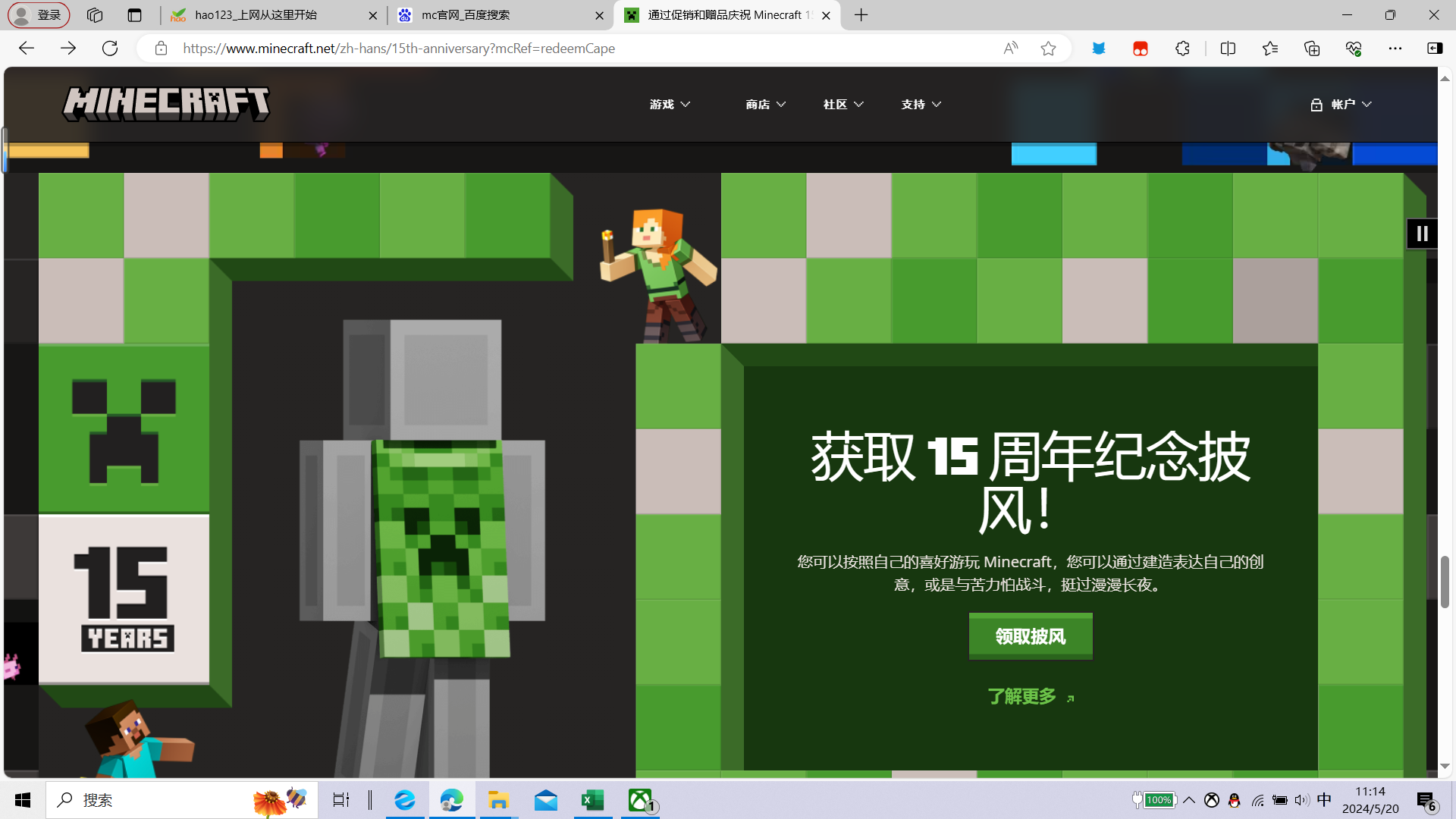Click the 登录 profile button
Viewport: 1456px width, 819px height.
pyautogui.click(x=39, y=15)
